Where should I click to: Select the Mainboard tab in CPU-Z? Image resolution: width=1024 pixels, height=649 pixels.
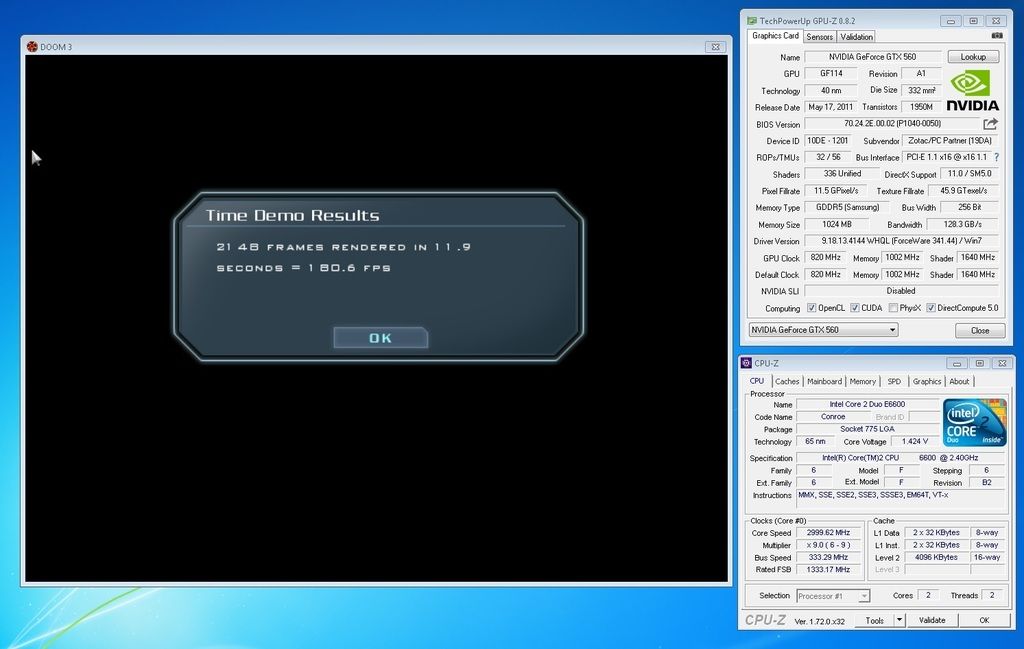click(824, 381)
